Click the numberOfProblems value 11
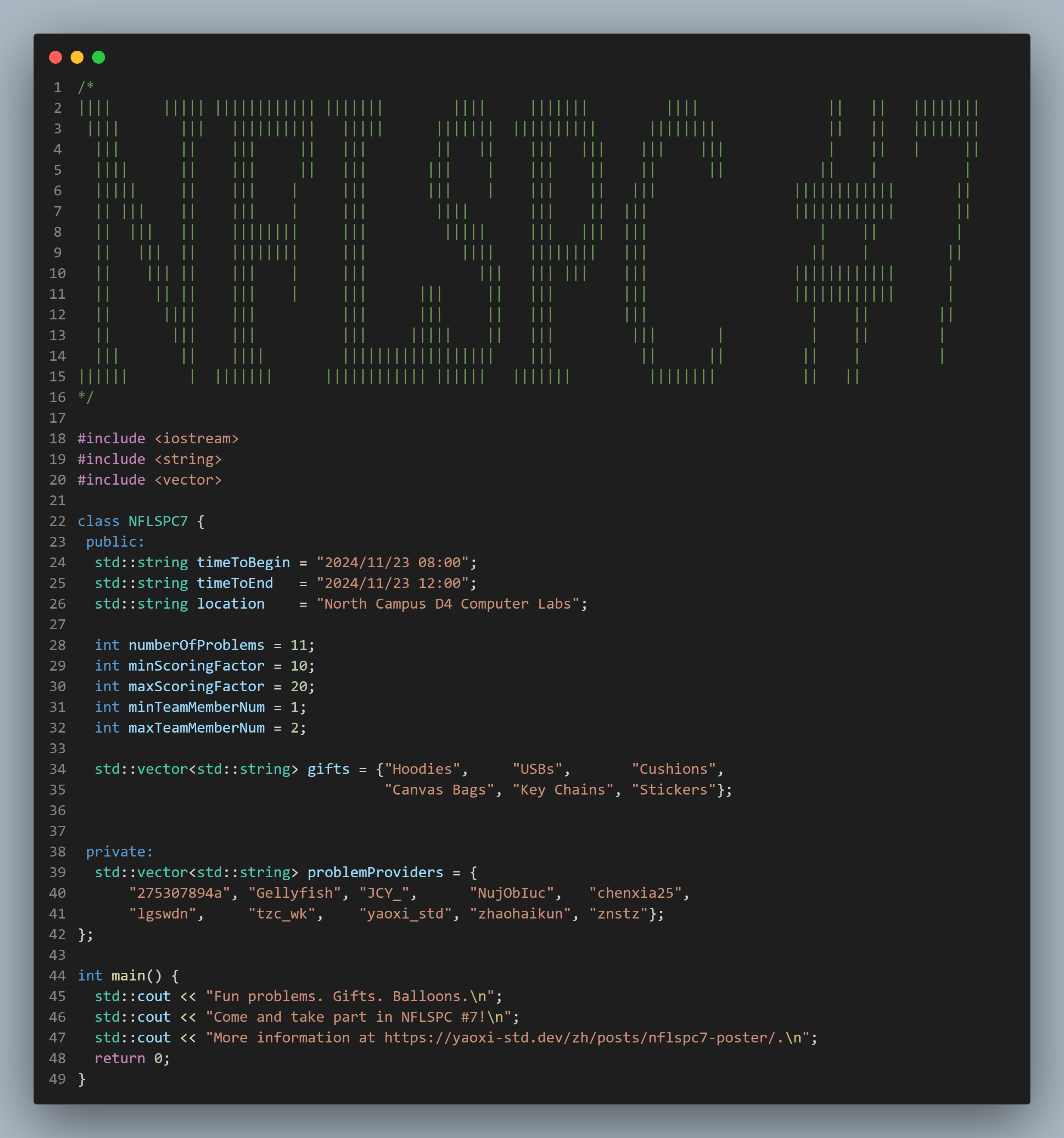Image resolution: width=1064 pixels, height=1138 pixels. (298, 645)
